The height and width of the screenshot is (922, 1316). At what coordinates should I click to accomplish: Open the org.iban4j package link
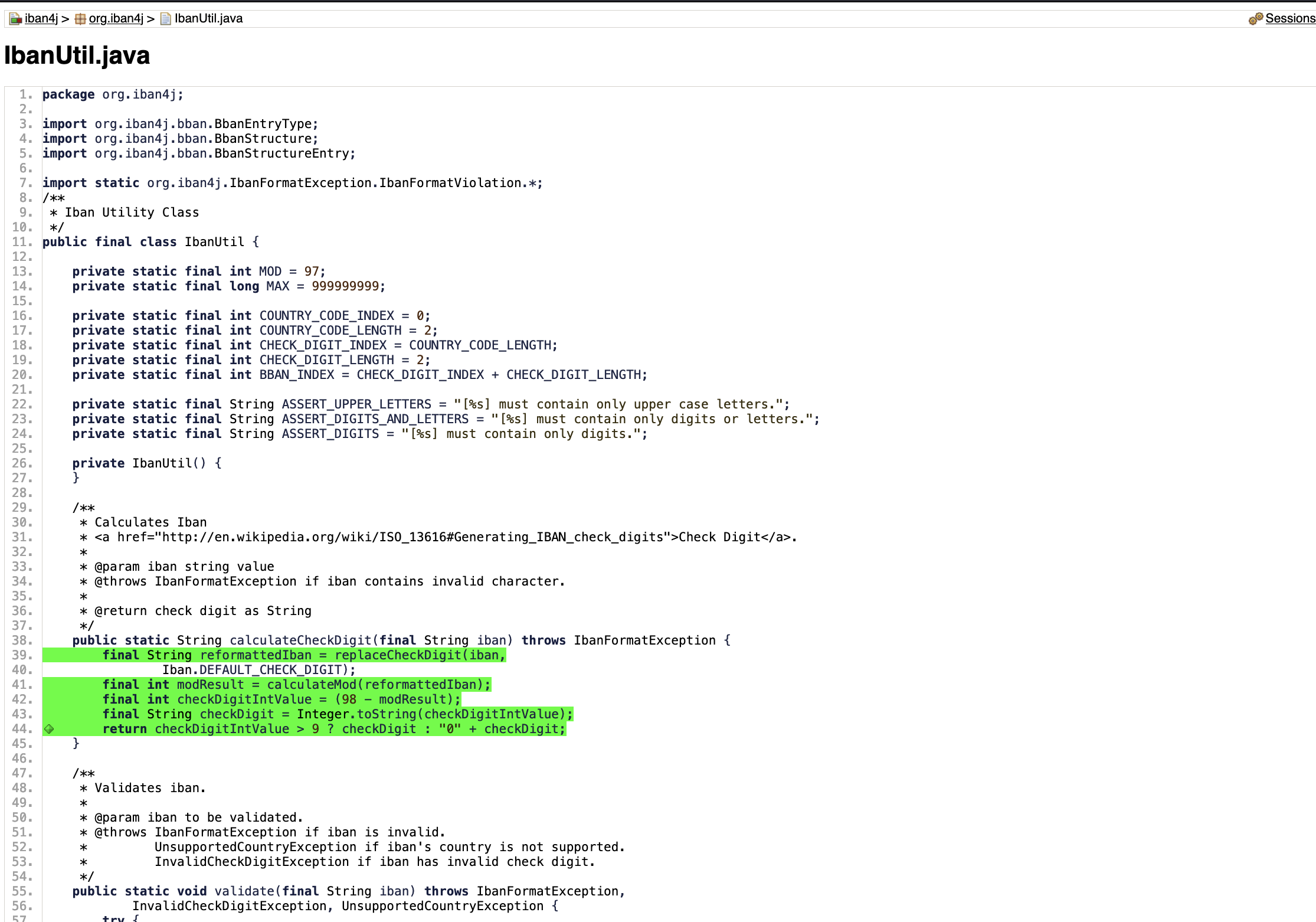pyautogui.click(x=116, y=18)
